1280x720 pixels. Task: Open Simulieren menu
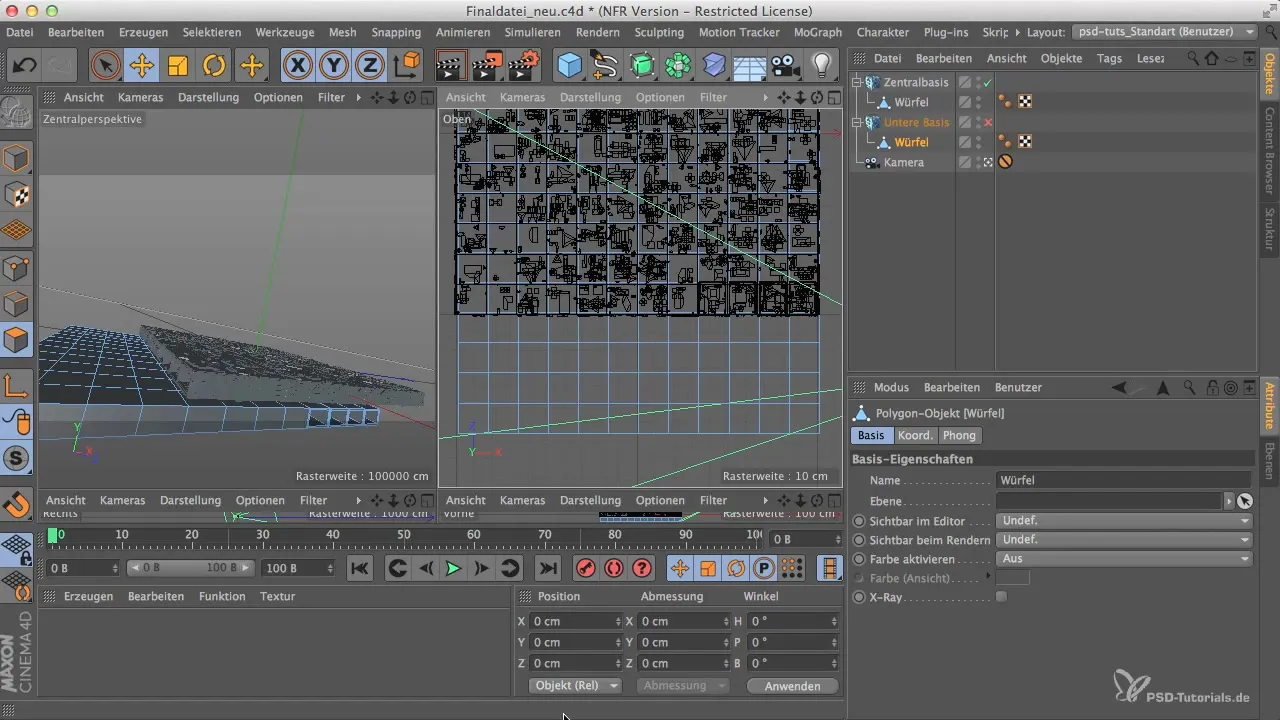532,32
